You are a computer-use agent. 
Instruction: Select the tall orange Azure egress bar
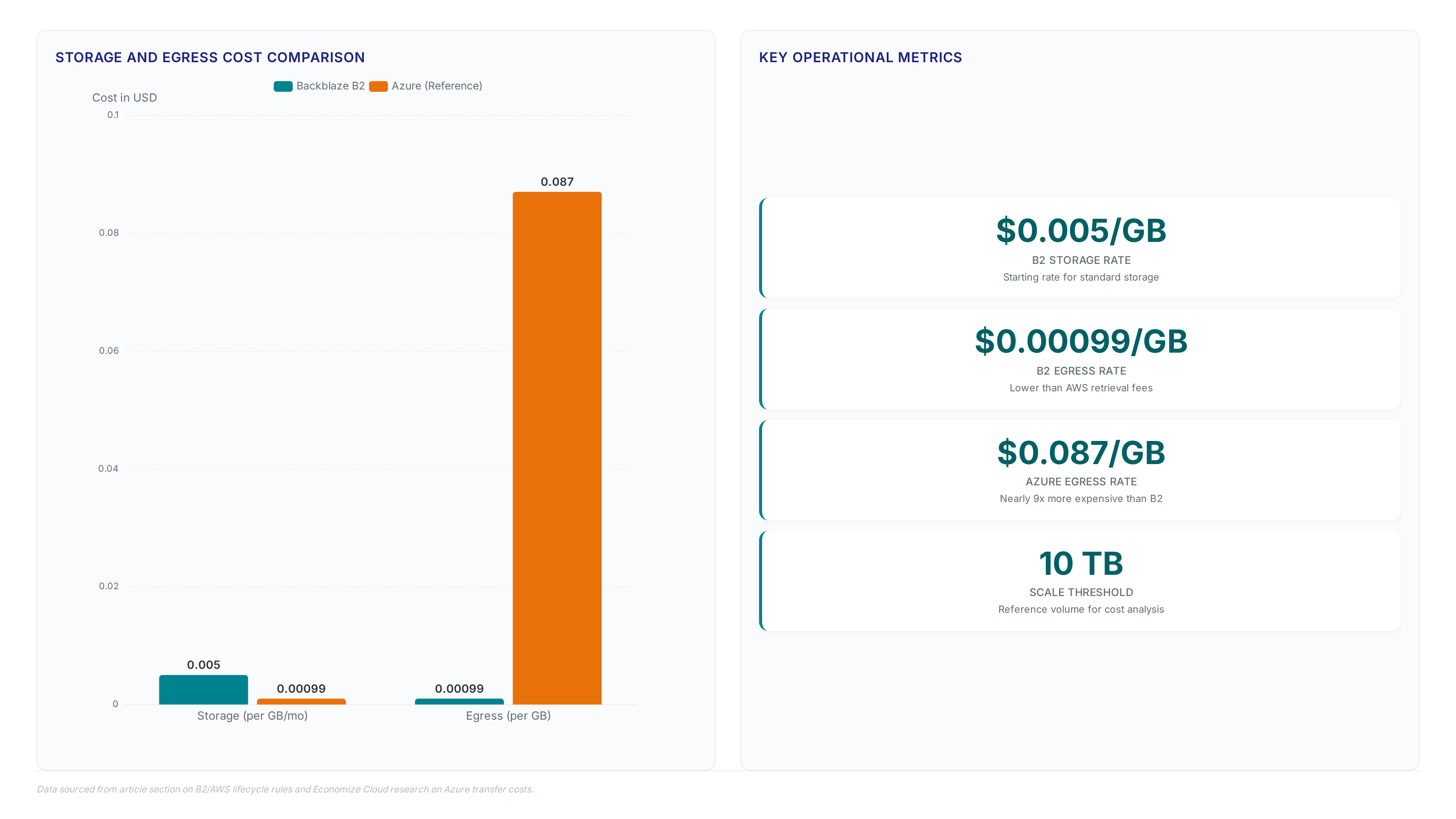(557, 448)
